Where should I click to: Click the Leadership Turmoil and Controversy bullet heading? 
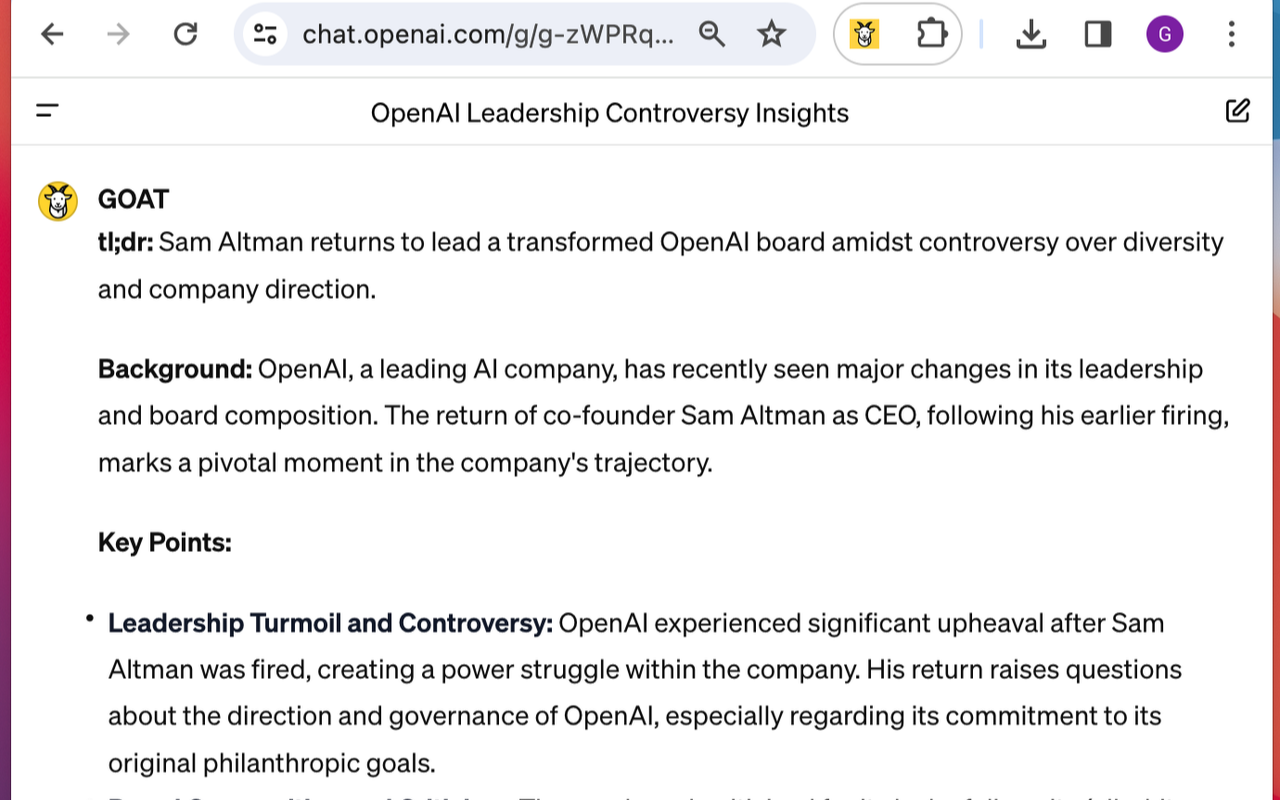(x=330, y=623)
